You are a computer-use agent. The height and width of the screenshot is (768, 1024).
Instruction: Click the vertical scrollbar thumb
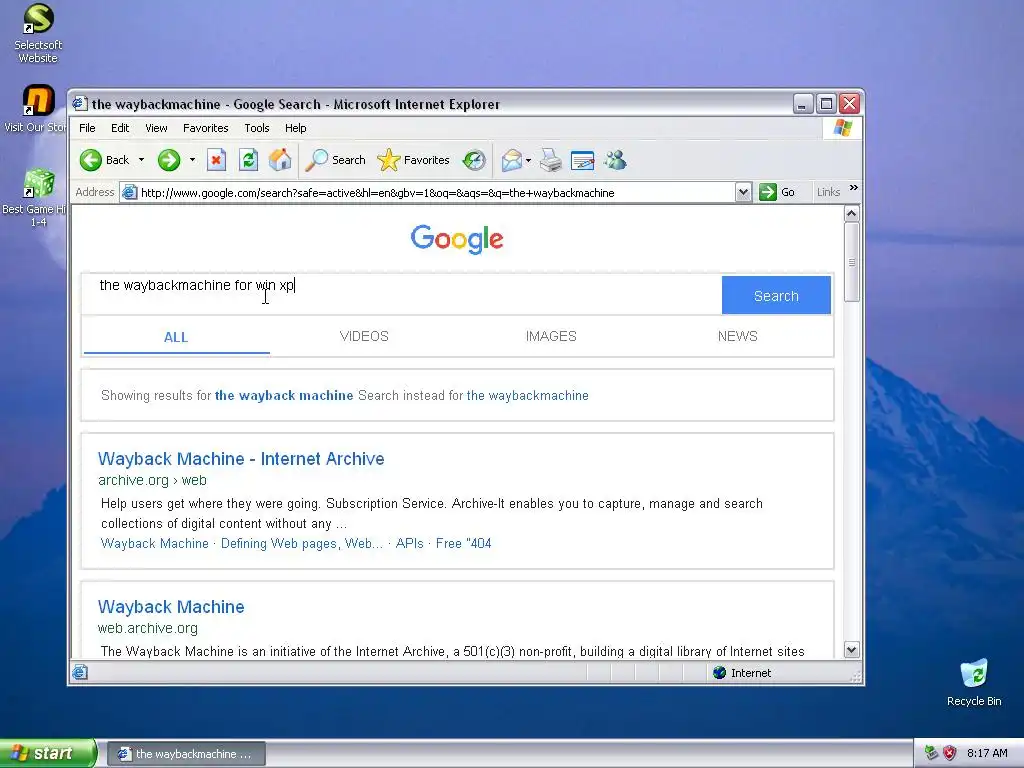click(x=851, y=263)
